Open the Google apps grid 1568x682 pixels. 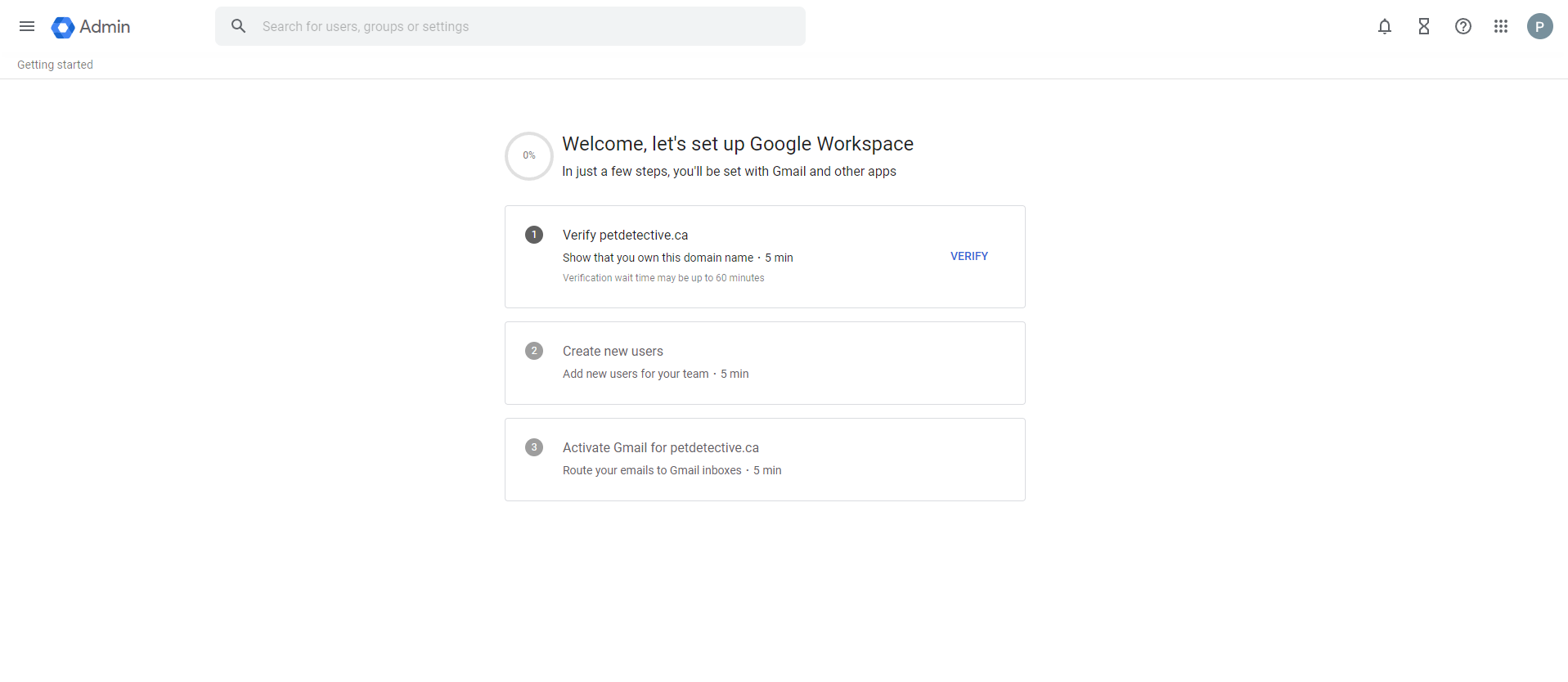(x=1500, y=26)
